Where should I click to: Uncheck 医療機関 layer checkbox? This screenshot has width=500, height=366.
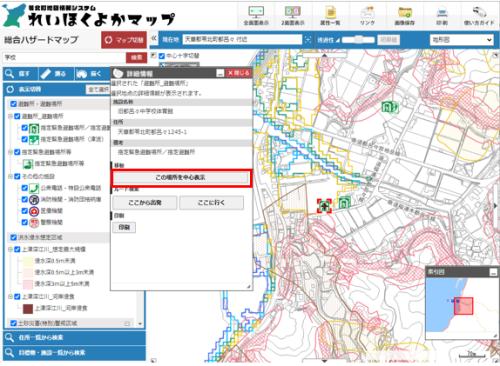tap(25, 211)
